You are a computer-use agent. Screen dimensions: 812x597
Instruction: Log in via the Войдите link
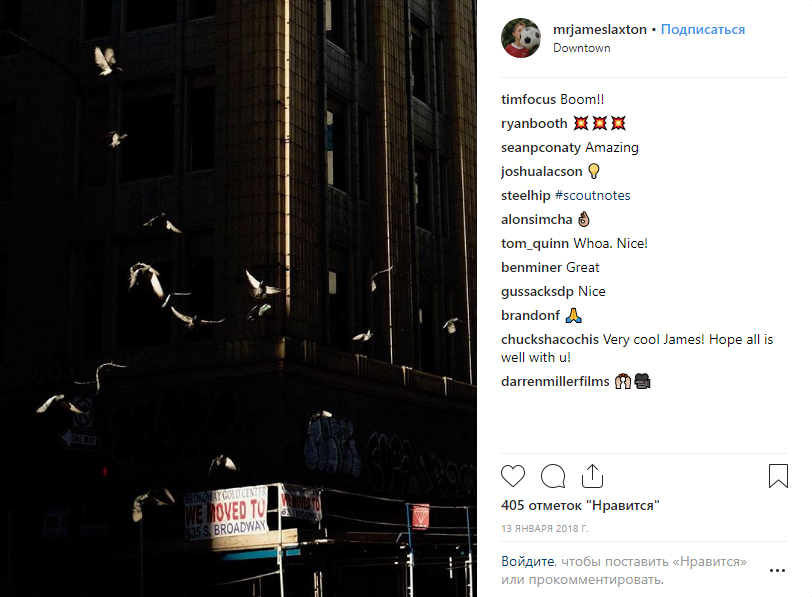coord(528,561)
